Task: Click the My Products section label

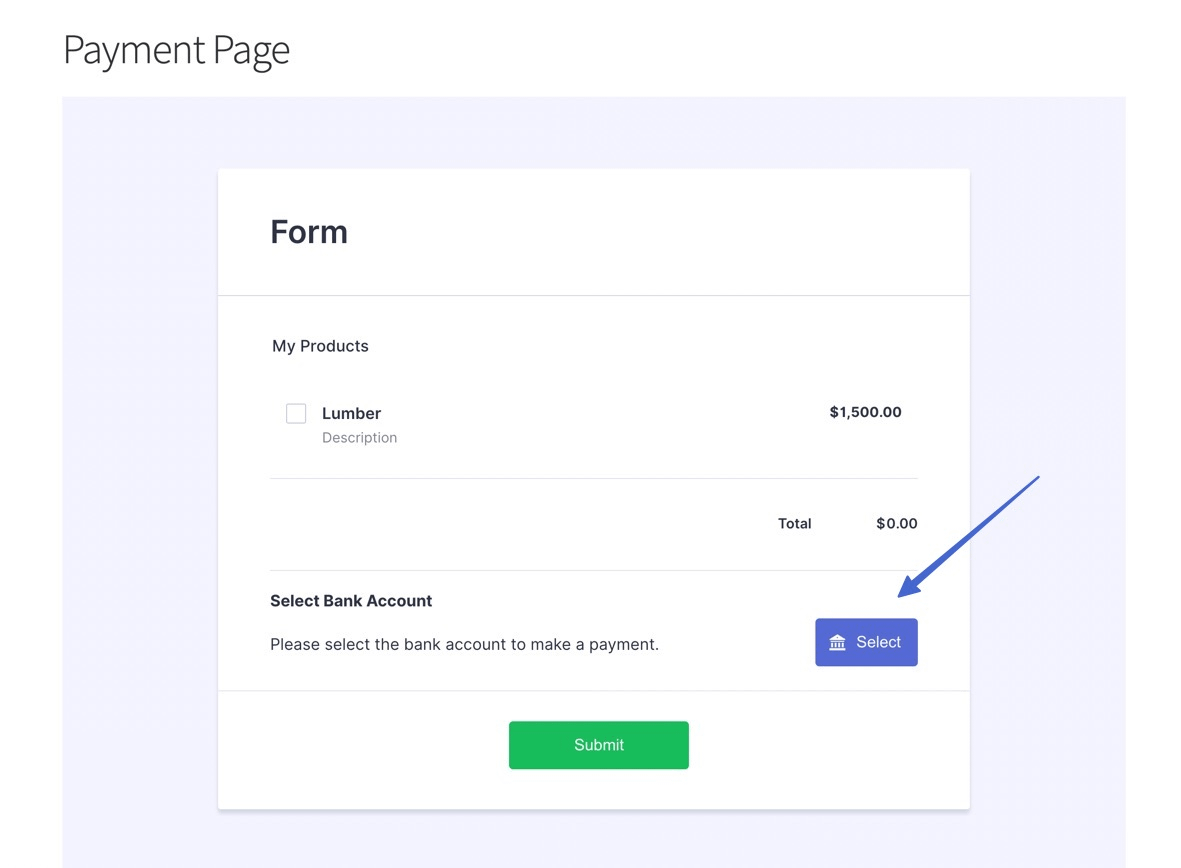Action: 320,346
